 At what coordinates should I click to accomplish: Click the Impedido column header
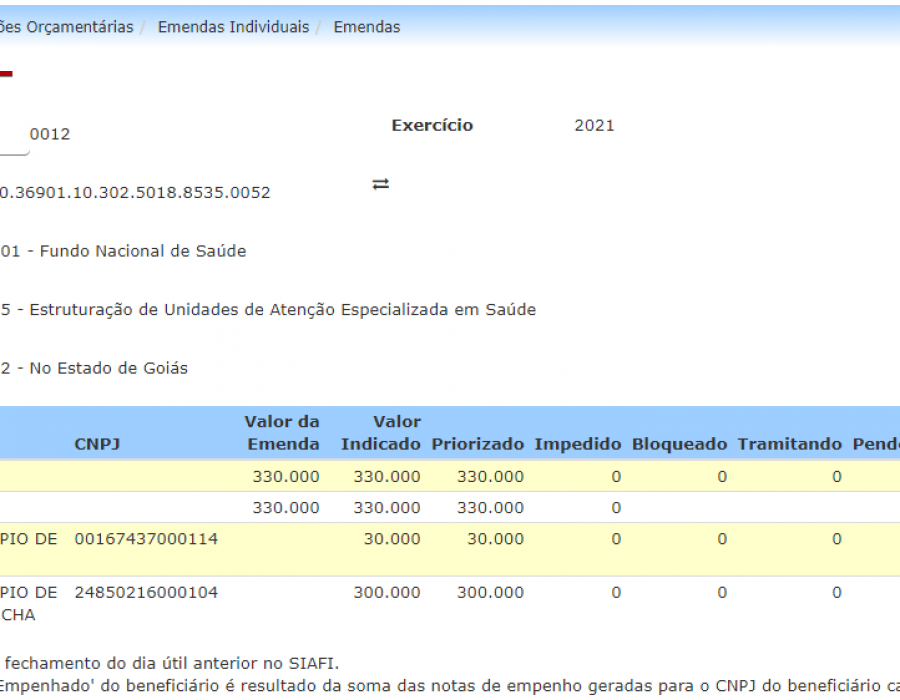[x=577, y=444]
